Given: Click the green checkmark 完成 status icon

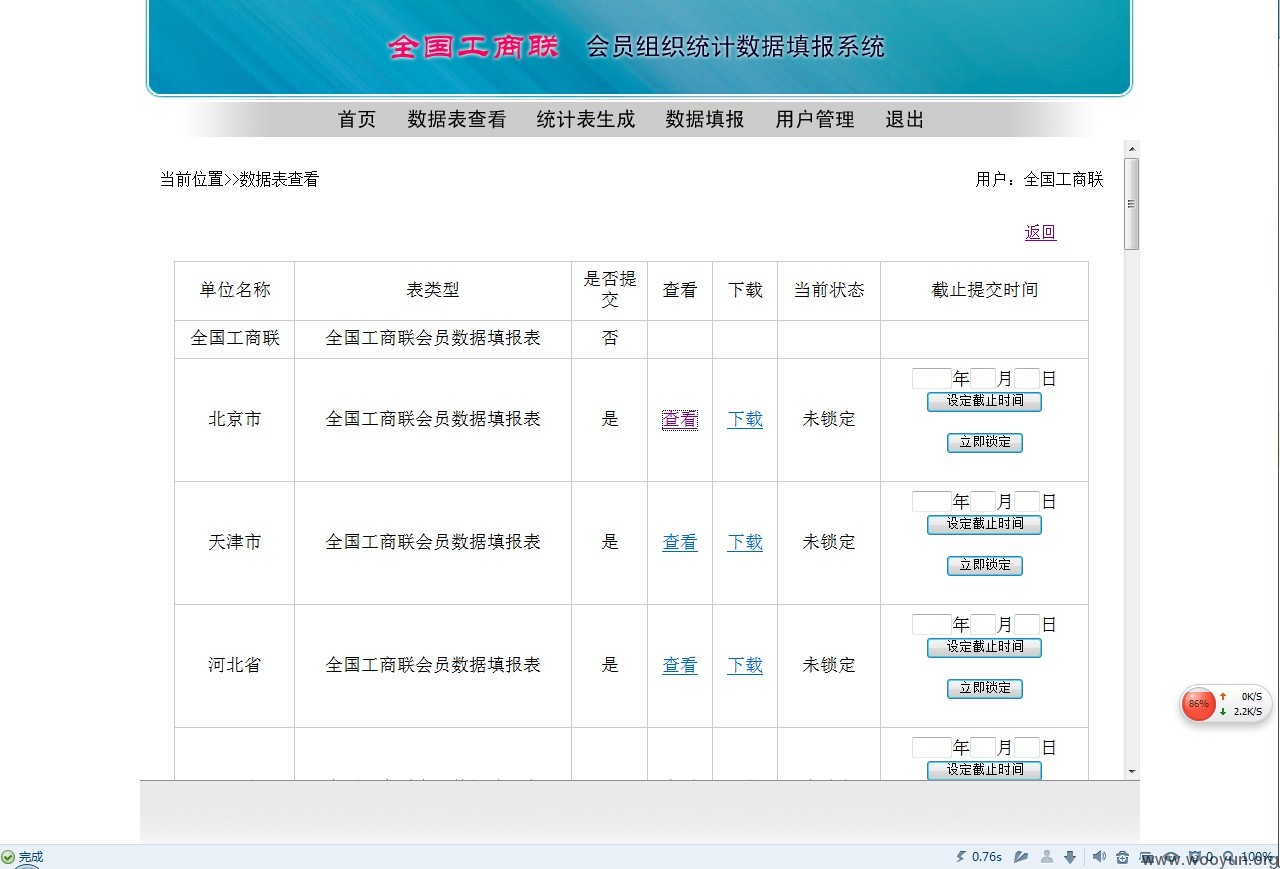Looking at the screenshot, I should coord(8,857).
